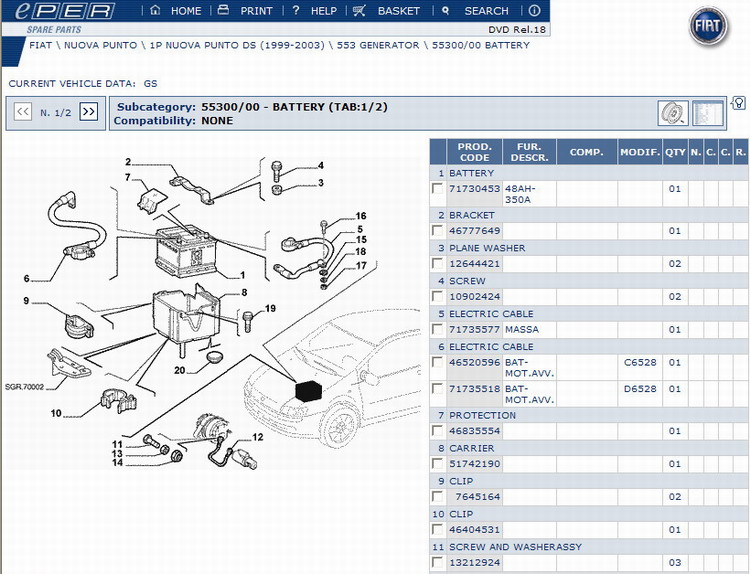Screen dimensions: 750x574
Task: Open the HELP section
Action: tap(314, 11)
